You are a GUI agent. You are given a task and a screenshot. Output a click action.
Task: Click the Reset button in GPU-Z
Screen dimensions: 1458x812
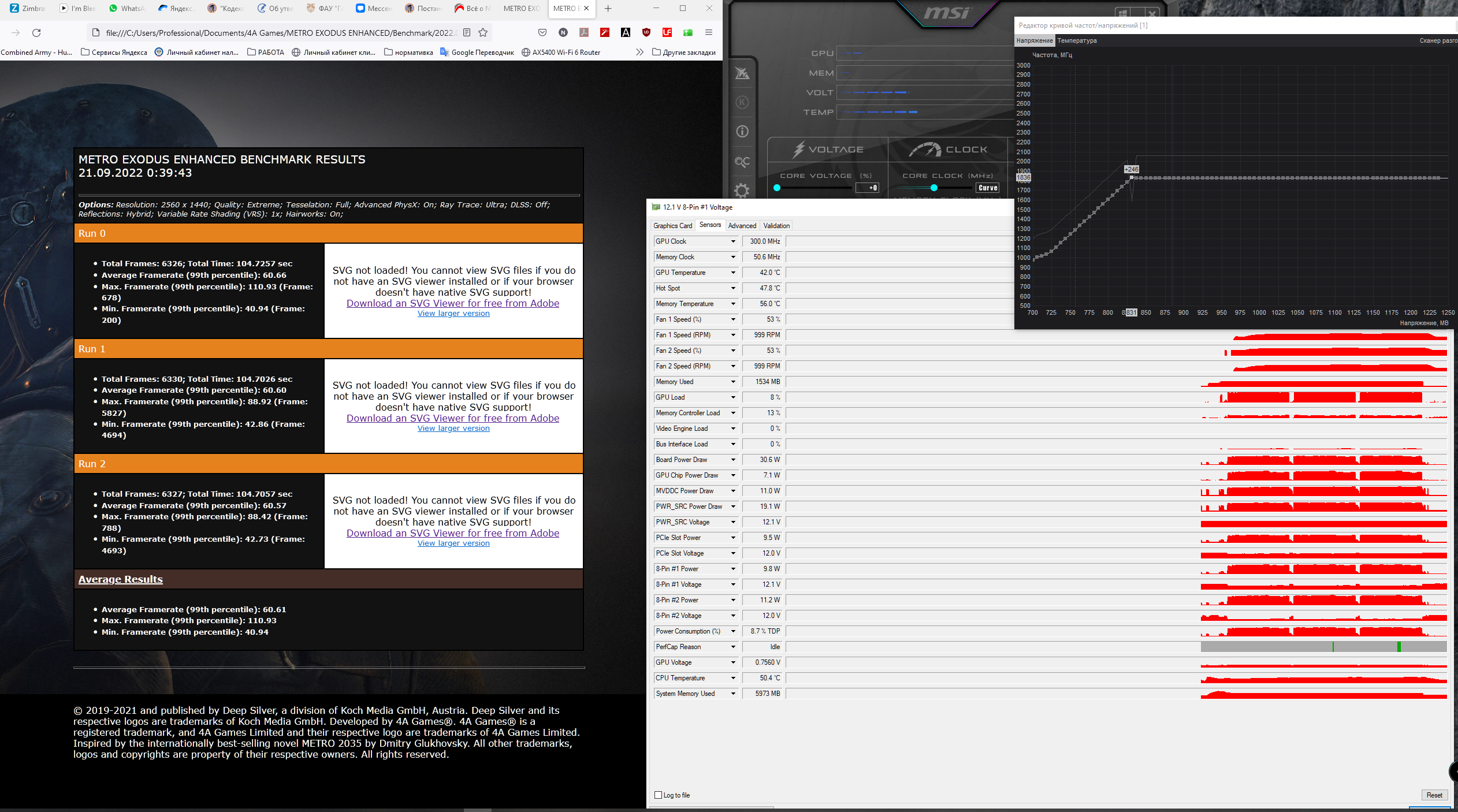click(x=1434, y=795)
